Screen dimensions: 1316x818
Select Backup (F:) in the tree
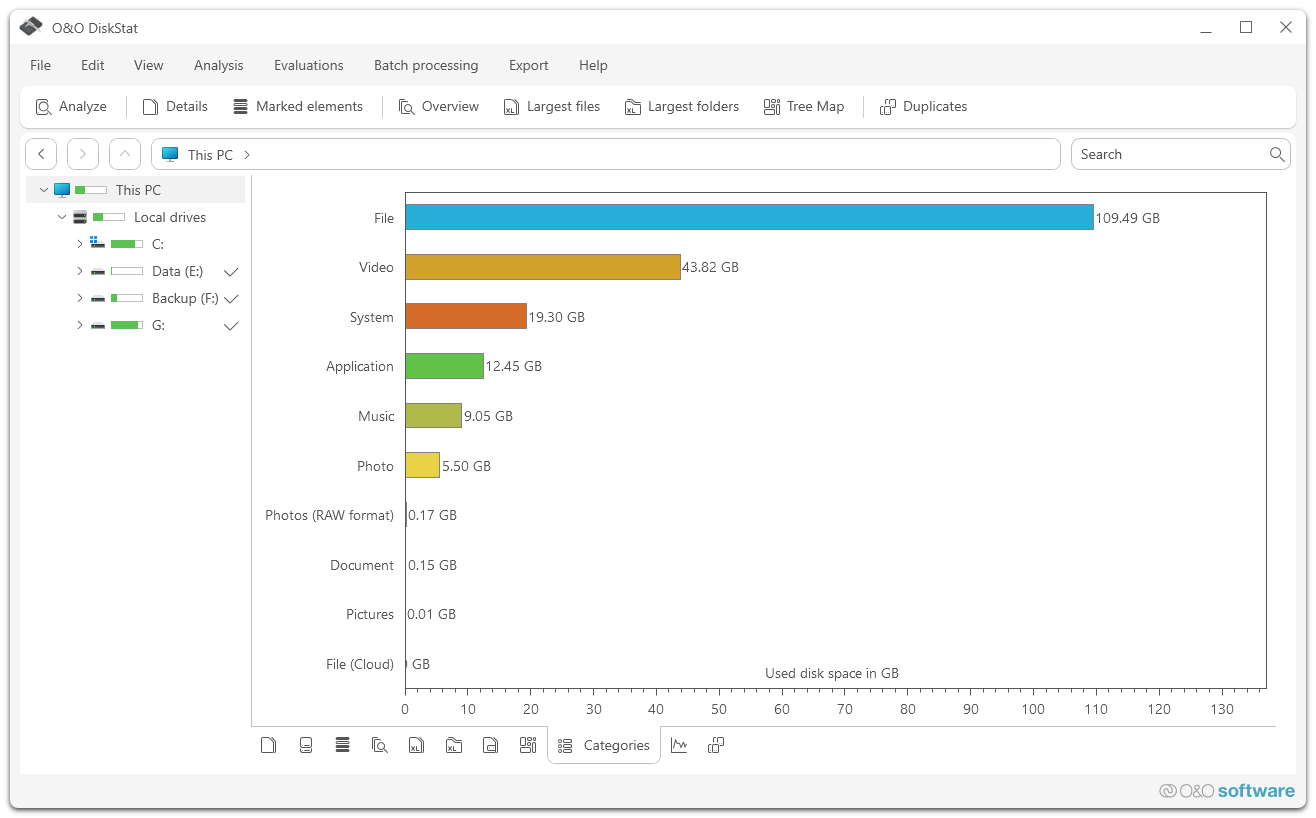[x=185, y=298]
